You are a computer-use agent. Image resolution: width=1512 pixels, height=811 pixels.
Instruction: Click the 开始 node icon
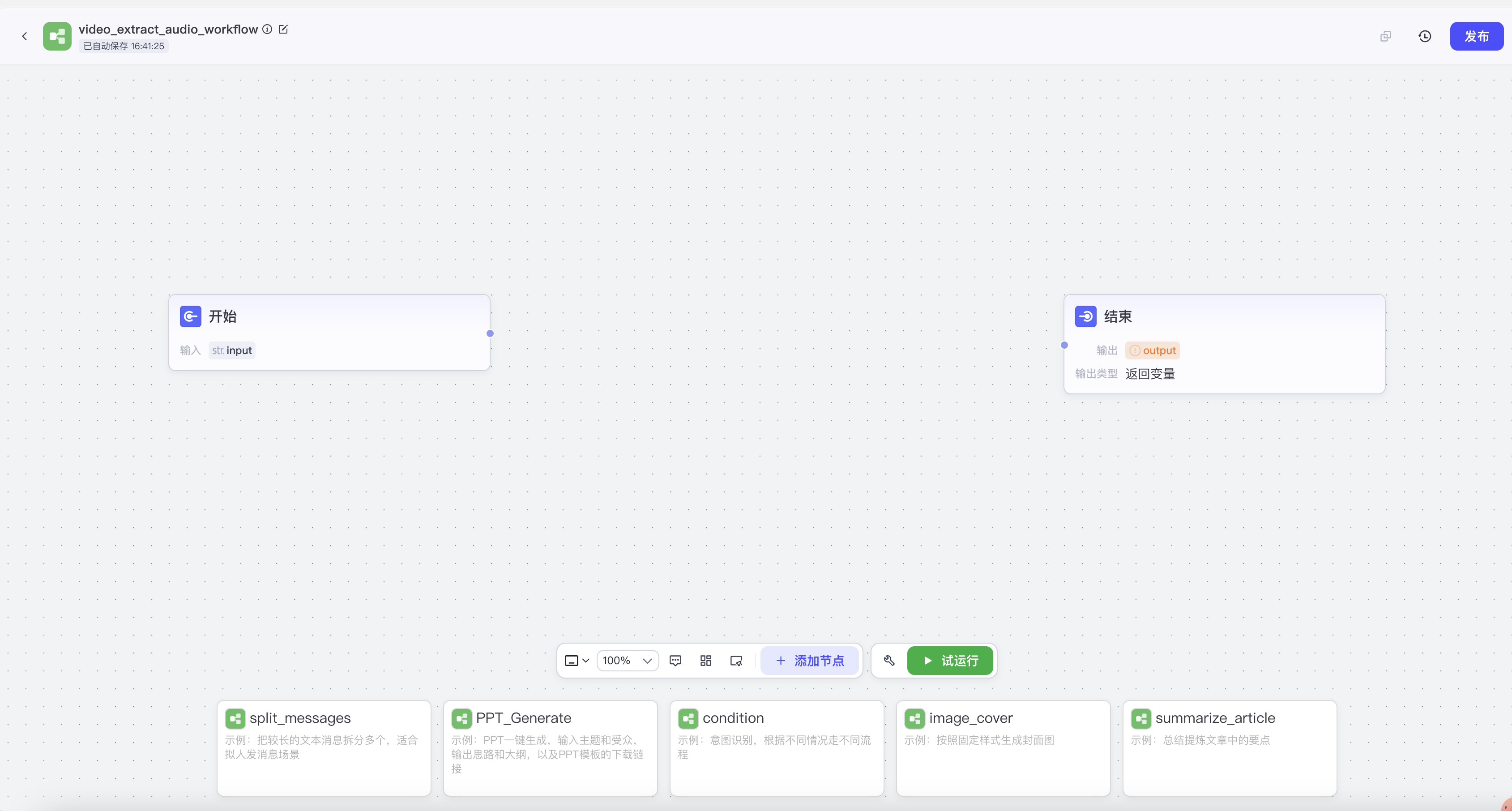(190, 316)
